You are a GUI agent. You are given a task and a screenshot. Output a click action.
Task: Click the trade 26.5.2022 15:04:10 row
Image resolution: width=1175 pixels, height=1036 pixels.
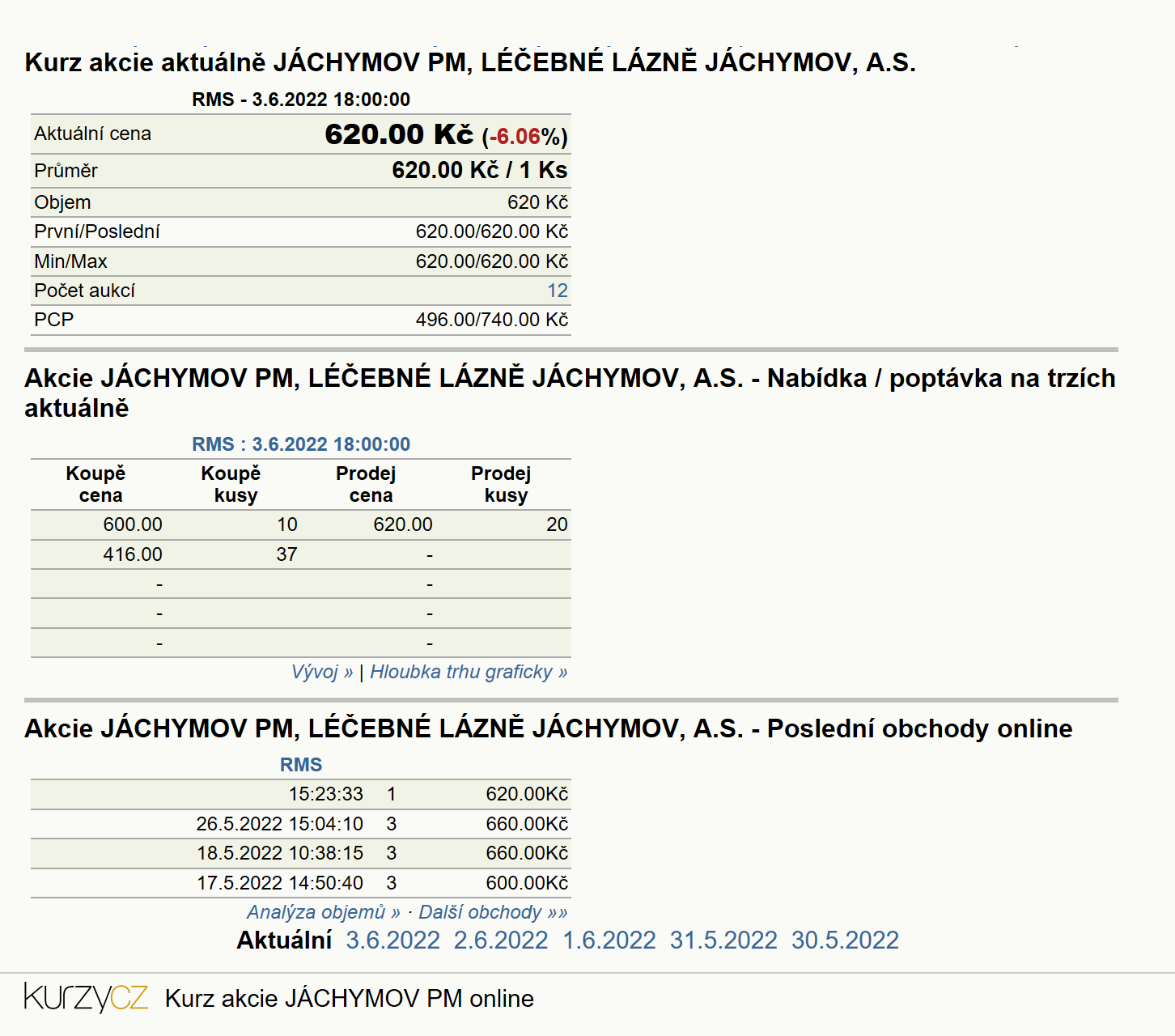coord(301,824)
